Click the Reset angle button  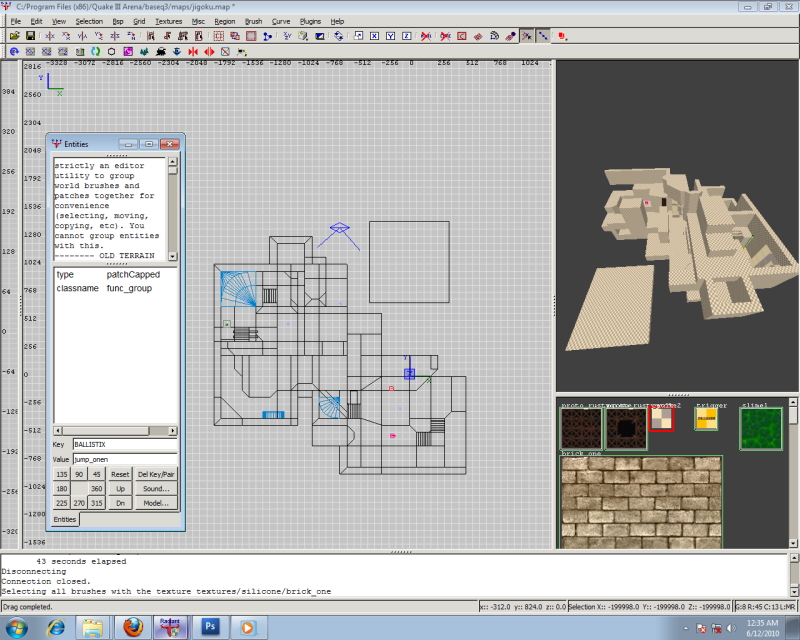tap(120, 474)
